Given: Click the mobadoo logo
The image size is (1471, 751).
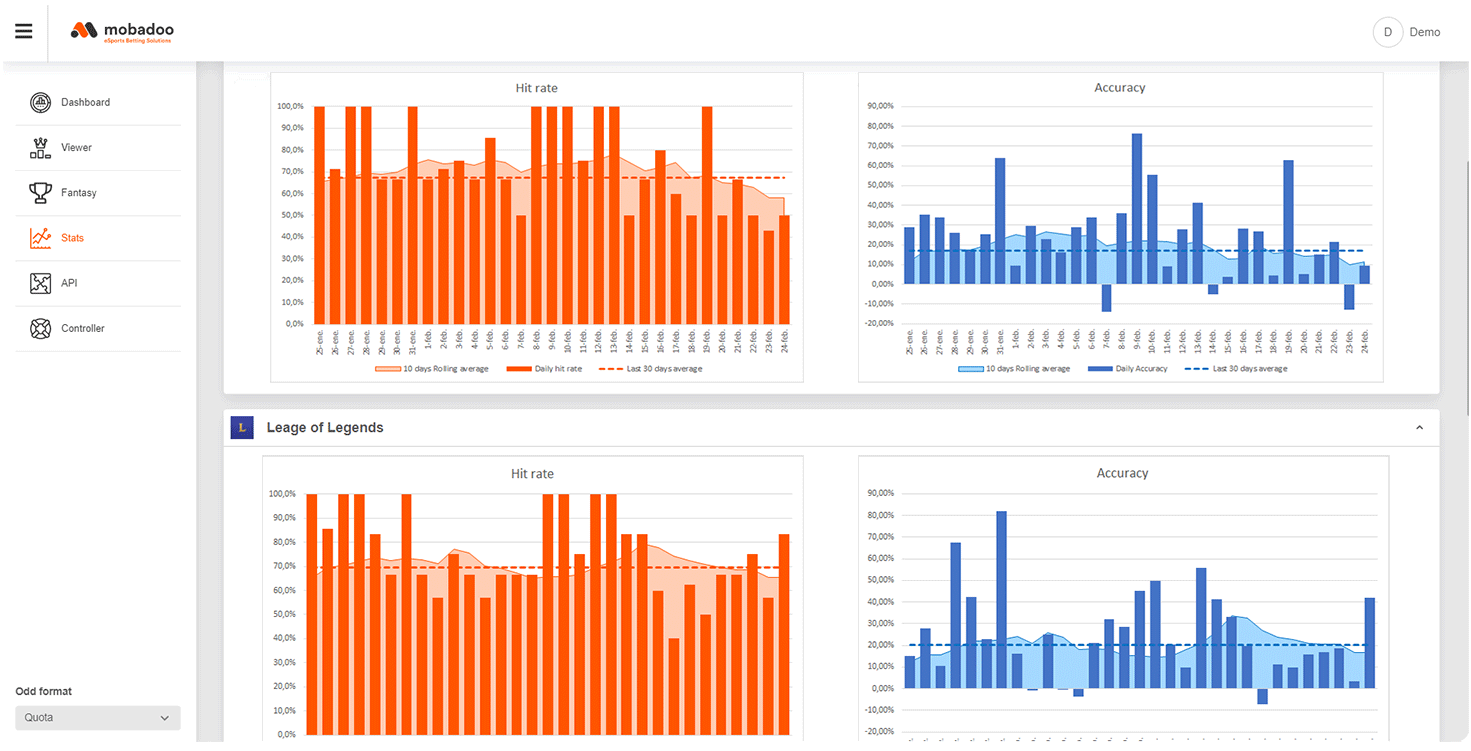Looking at the screenshot, I should click(x=122, y=32).
